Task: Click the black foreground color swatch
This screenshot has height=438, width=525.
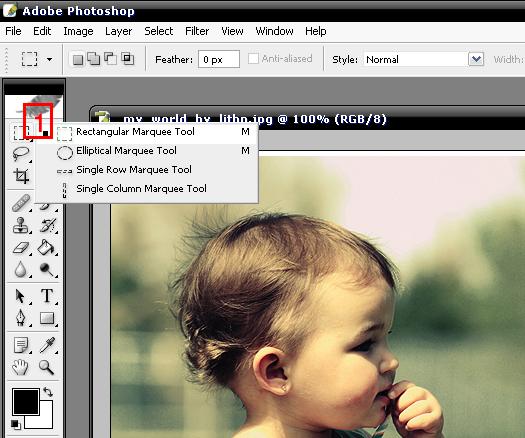Action: (25, 402)
